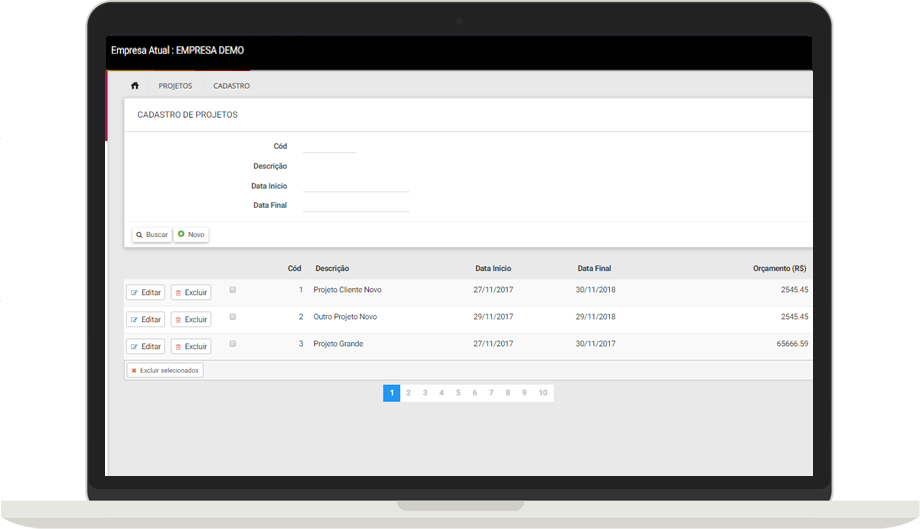Click the CADASTRO DE PROJETOS panel title

pos(187,114)
